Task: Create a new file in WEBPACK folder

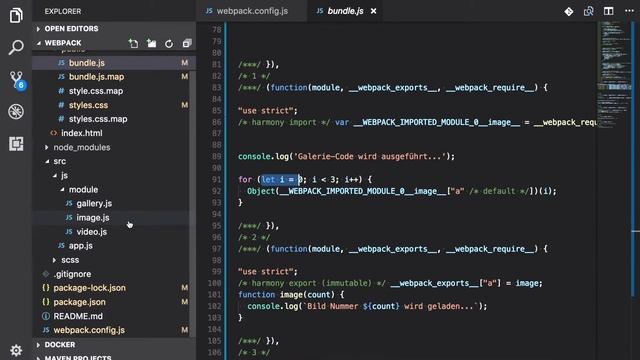Action: 133,43
